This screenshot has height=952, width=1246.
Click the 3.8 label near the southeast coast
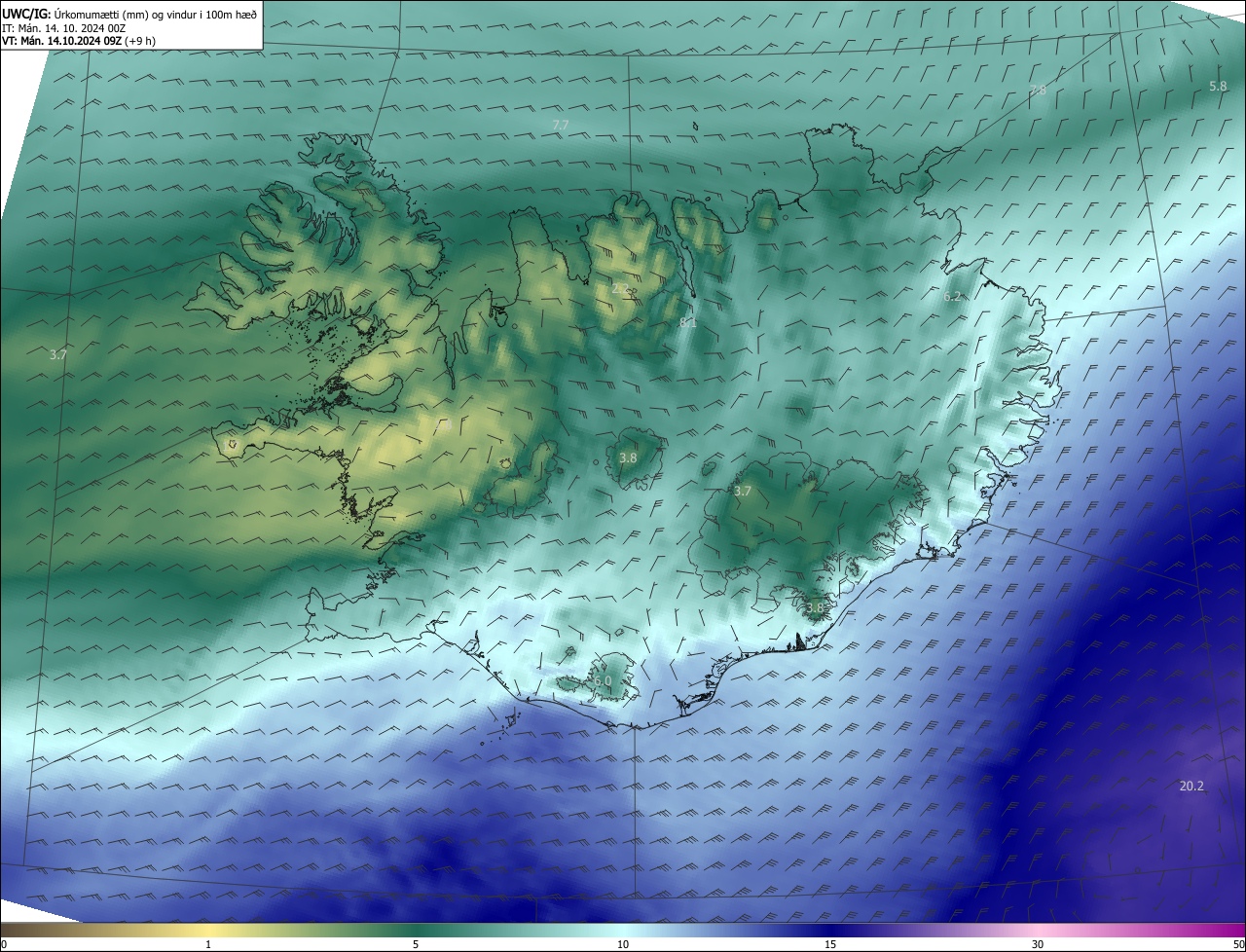[x=815, y=607]
